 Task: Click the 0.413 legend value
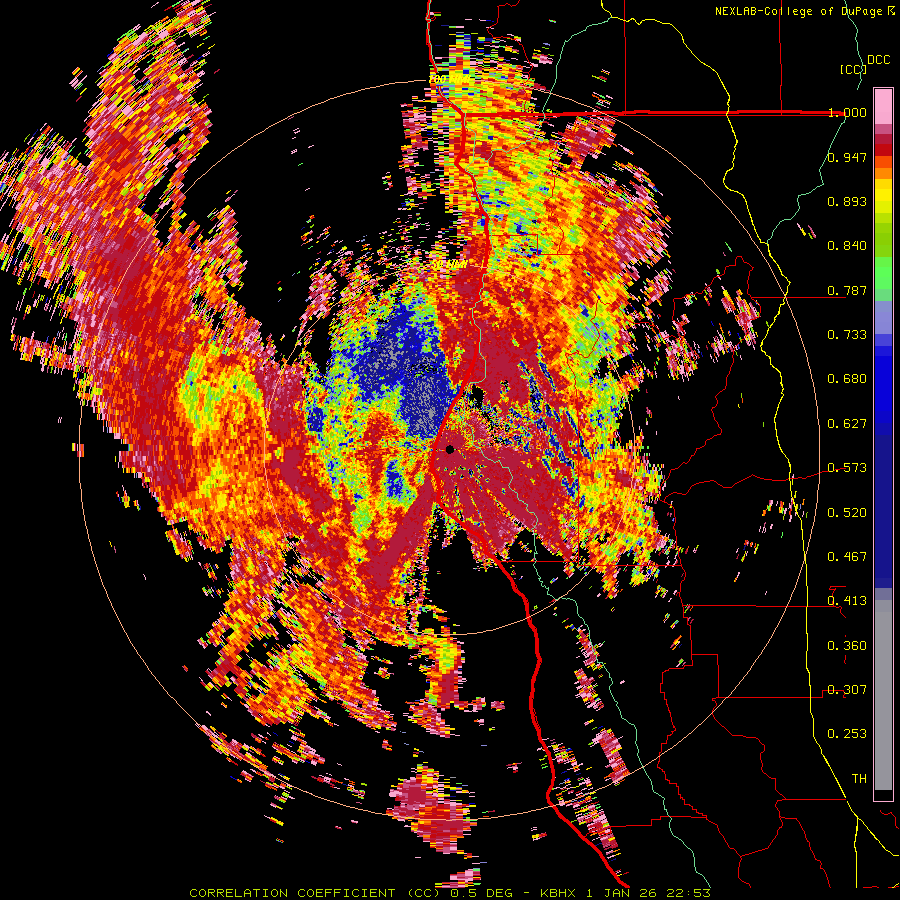(x=847, y=601)
